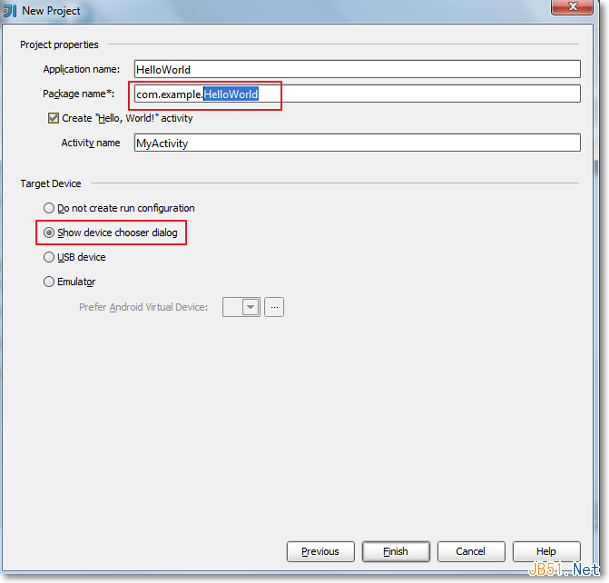
Task: Click the IntelliJ icon in title bar
Action: (x=10, y=10)
